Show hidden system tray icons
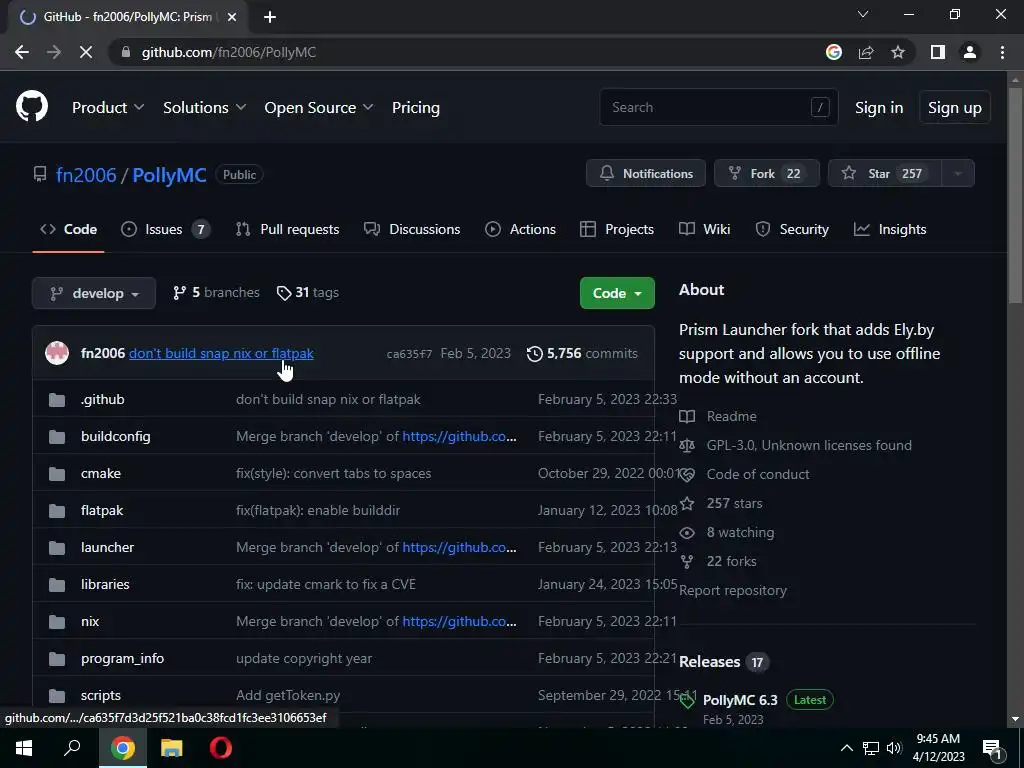This screenshot has width=1024, height=768. (x=846, y=748)
